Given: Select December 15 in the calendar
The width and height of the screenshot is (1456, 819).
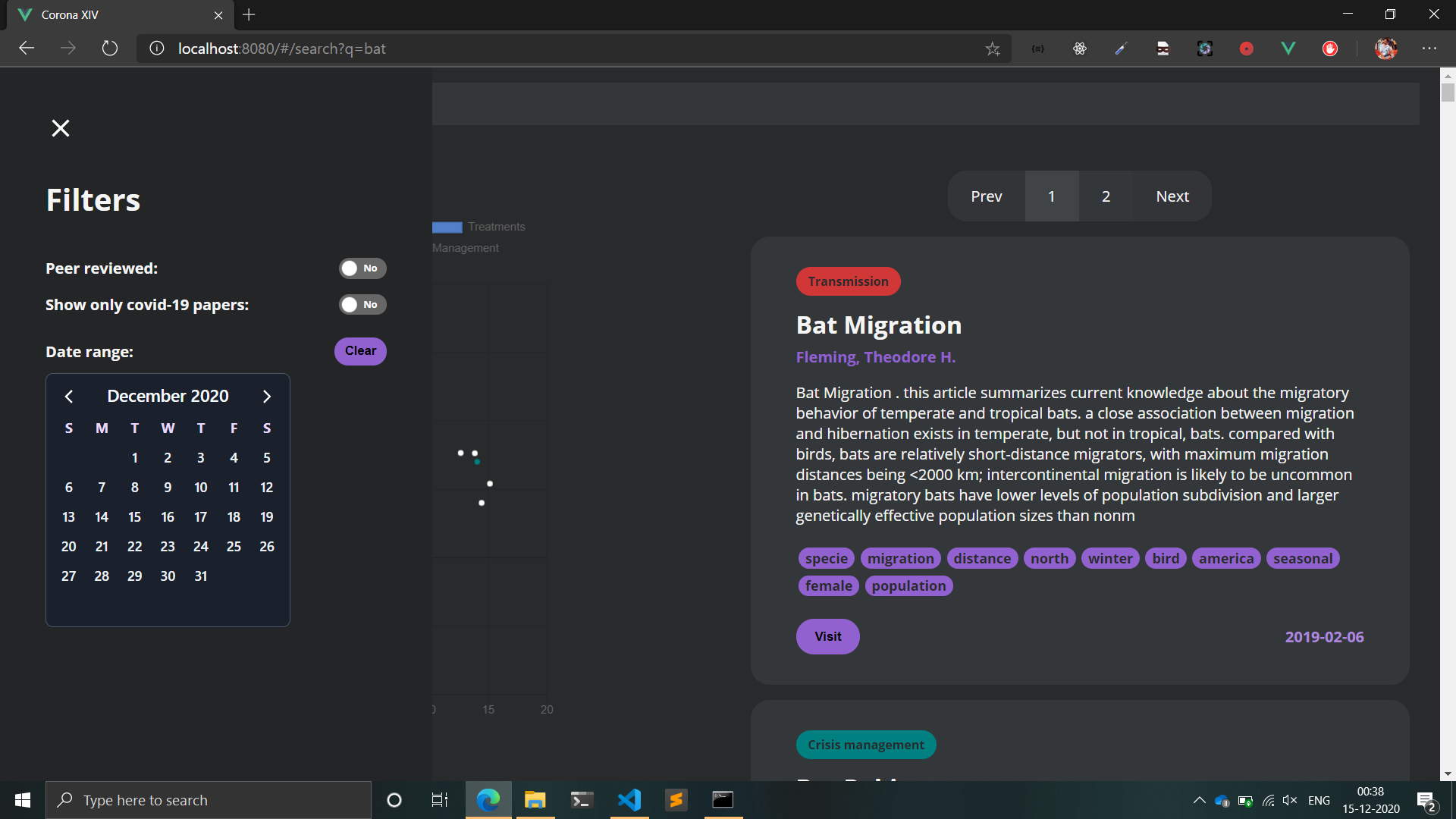Looking at the screenshot, I should (x=134, y=517).
